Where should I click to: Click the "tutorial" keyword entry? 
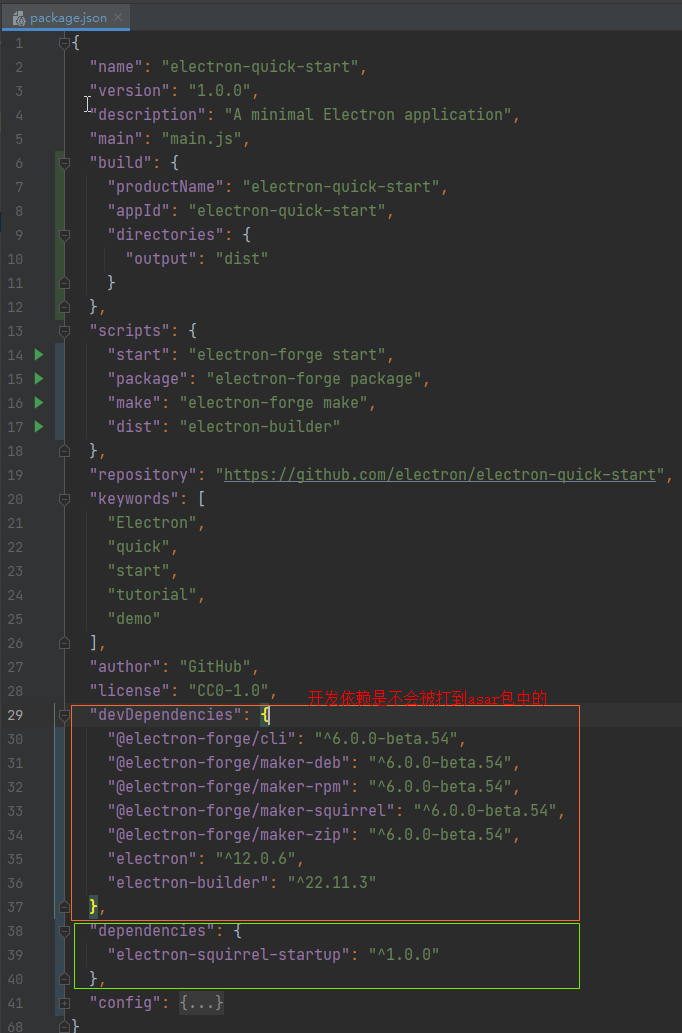[x=152, y=595]
